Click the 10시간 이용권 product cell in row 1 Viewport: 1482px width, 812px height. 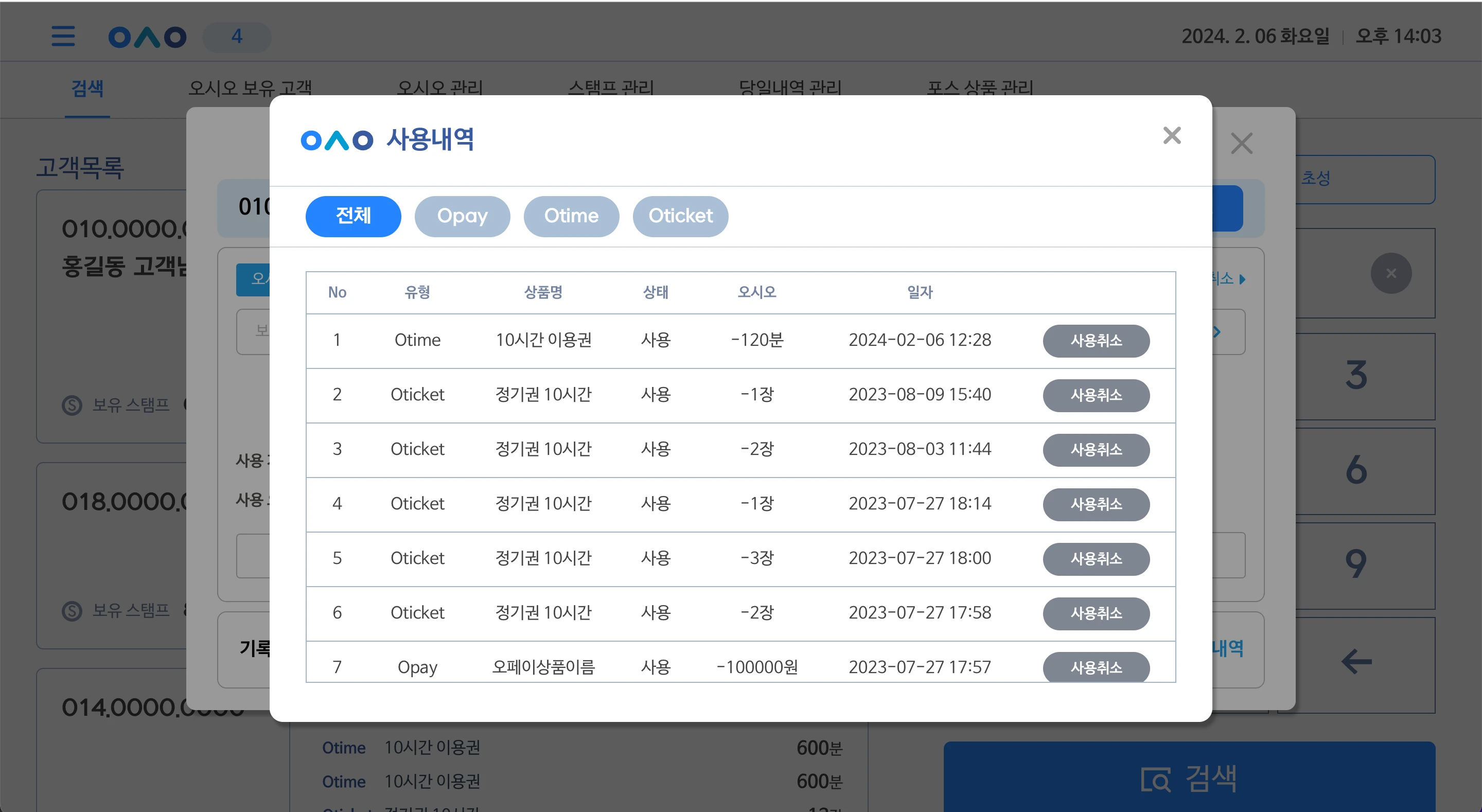[543, 340]
